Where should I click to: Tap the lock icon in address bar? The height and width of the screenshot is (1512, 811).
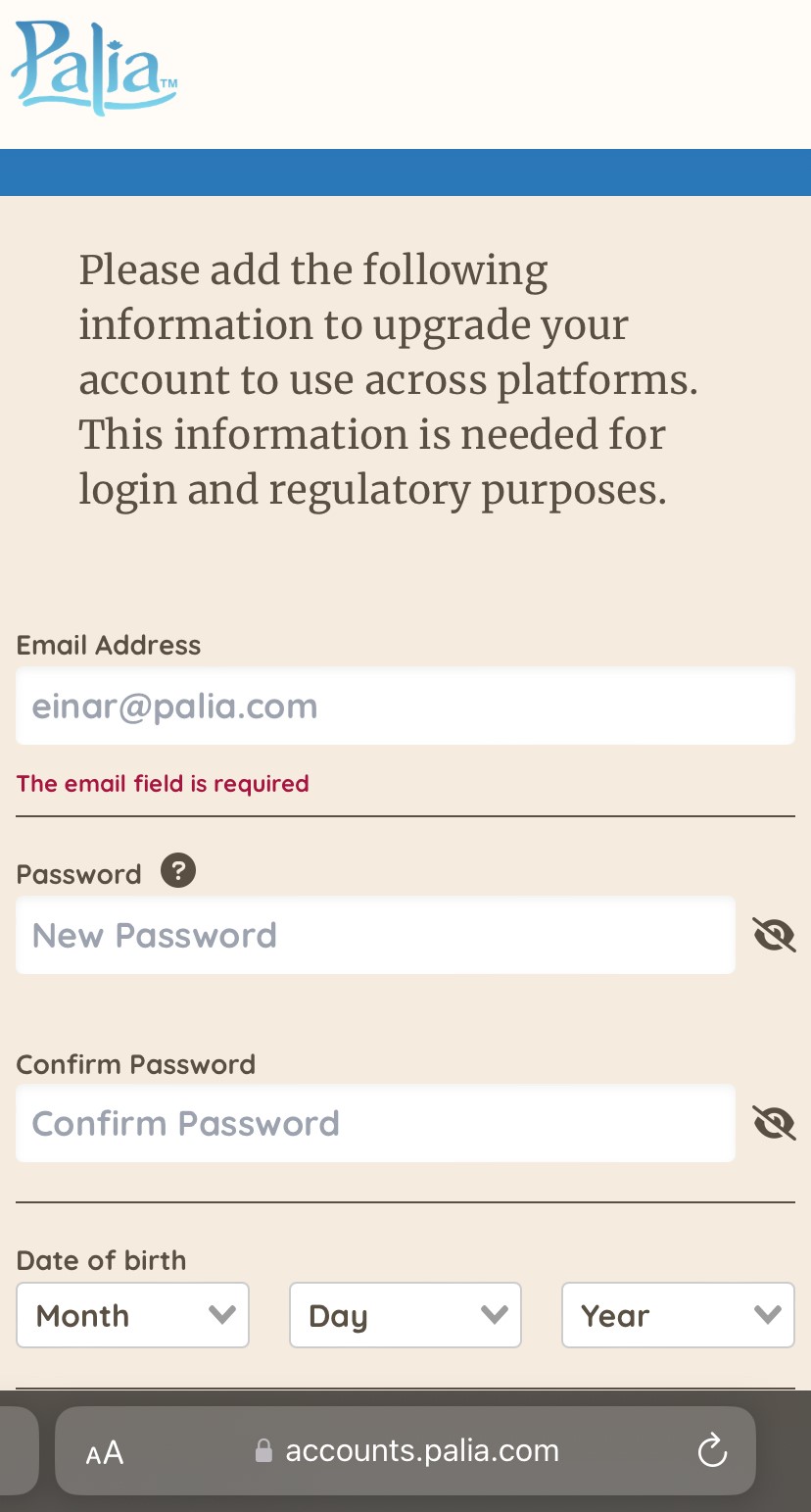[262, 1450]
